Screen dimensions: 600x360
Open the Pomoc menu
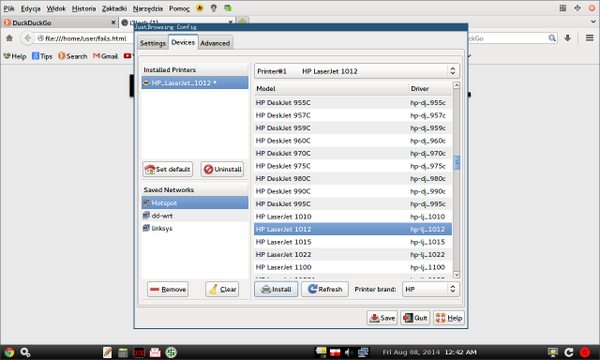click(179, 8)
